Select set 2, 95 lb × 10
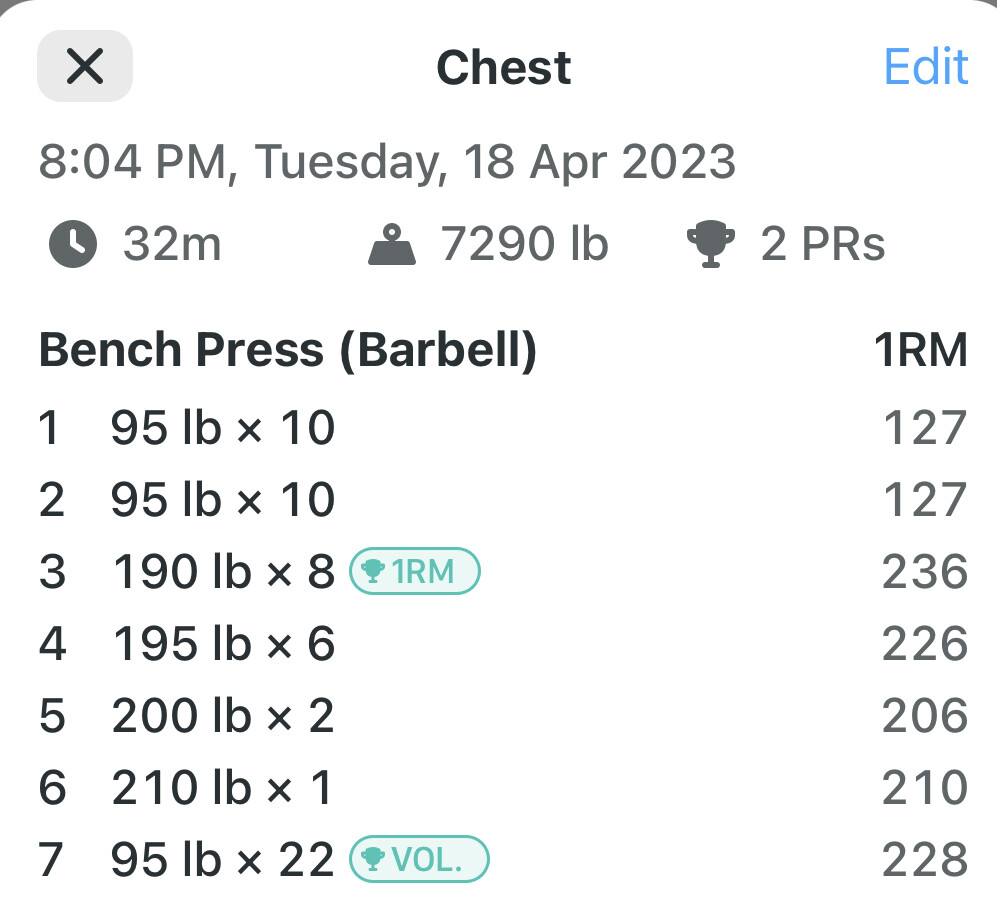The image size is (997, 914). [502, 499]
